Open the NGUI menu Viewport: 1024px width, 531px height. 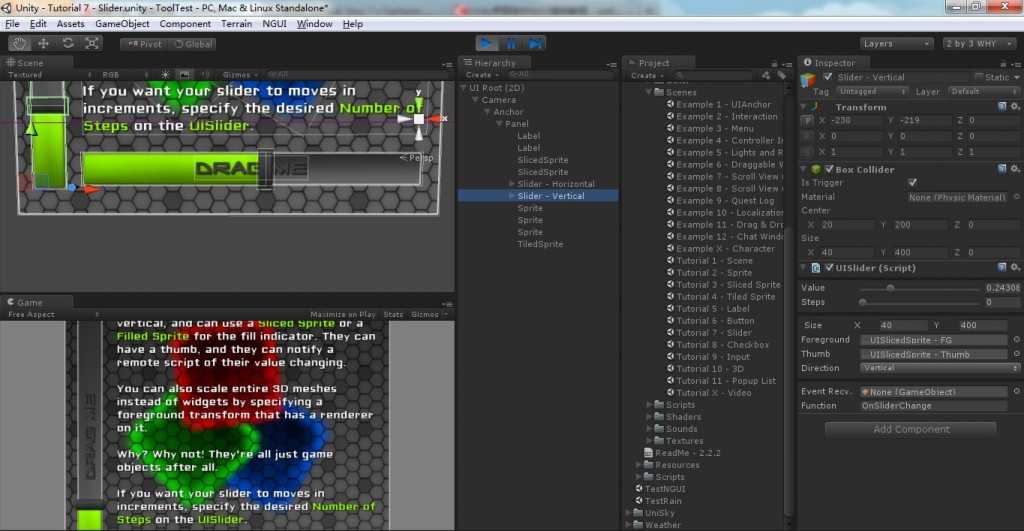[x=274, y=24]
